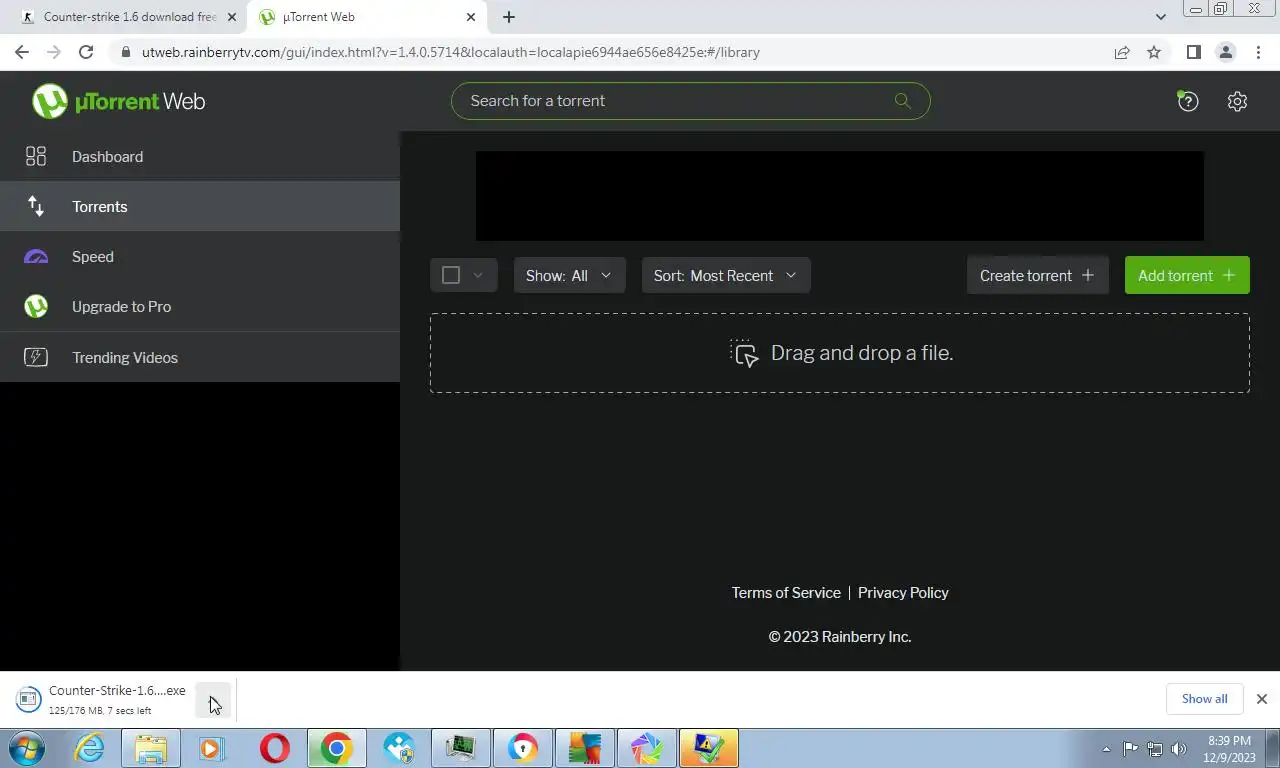Click the address bar URL
1280x768 pixels.
[x=451, y=52]
